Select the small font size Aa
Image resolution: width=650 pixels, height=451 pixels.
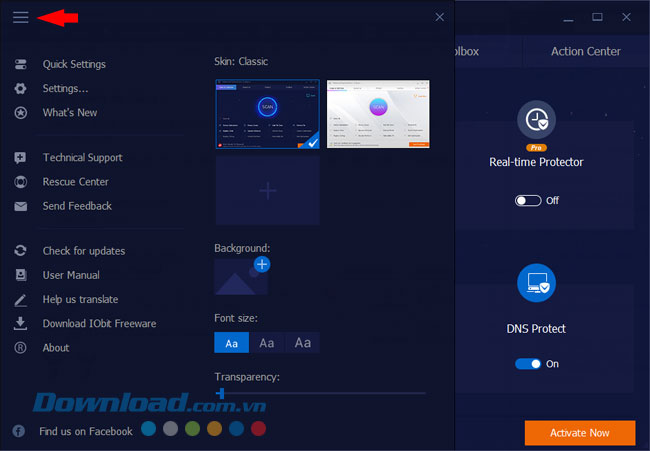tap(231, 343)
